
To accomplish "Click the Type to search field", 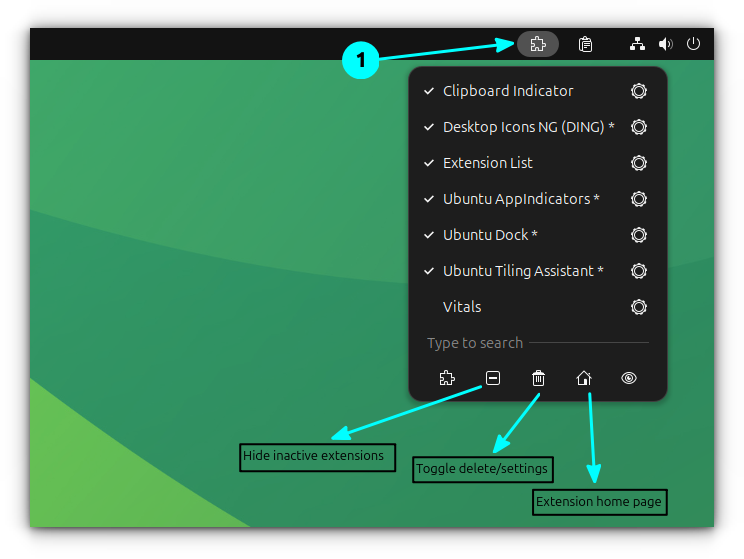I will [538, 343].
